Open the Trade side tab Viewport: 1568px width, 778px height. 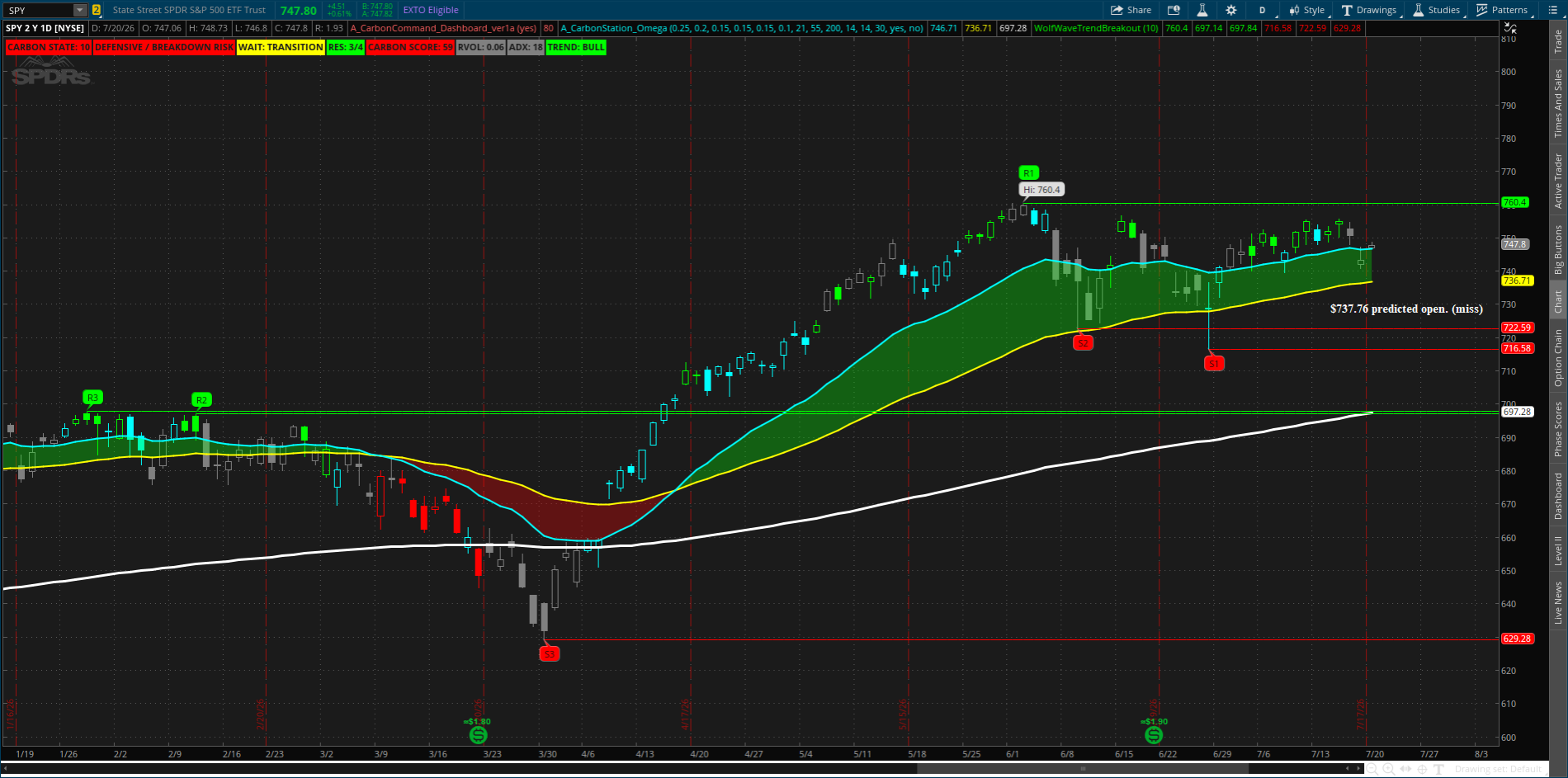pyautogui.click(x=1558, y=41)
